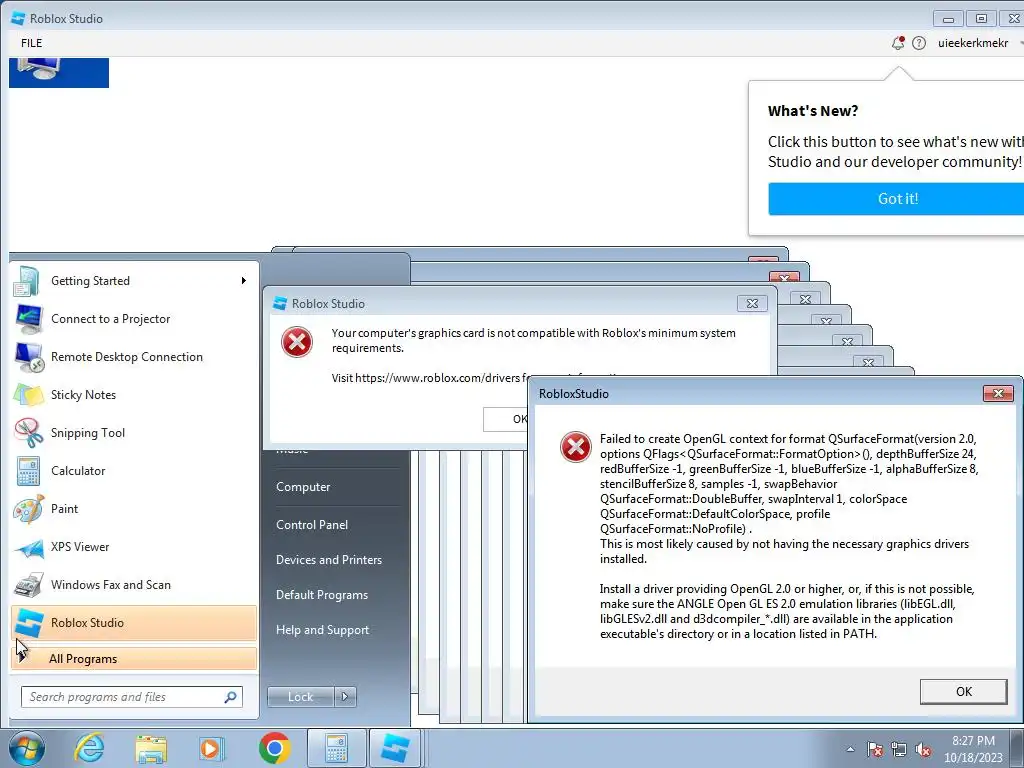The height and width of the screenshot is (768, 1024).
Task: Show hidden tray icons arrow
Action: coord(850,749)
